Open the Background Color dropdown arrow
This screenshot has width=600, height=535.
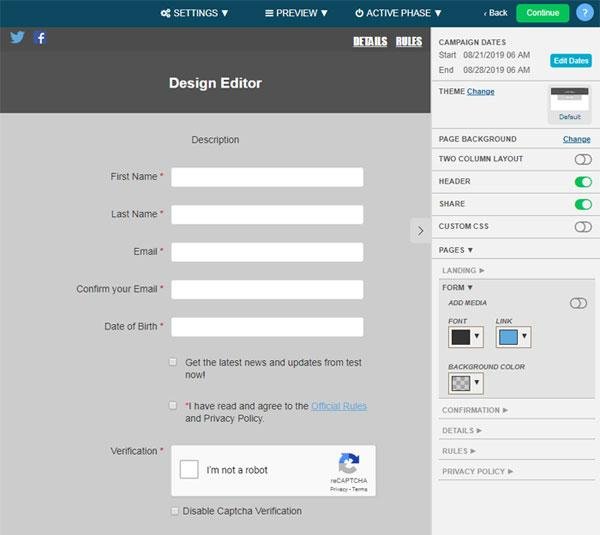pos(477,382)
